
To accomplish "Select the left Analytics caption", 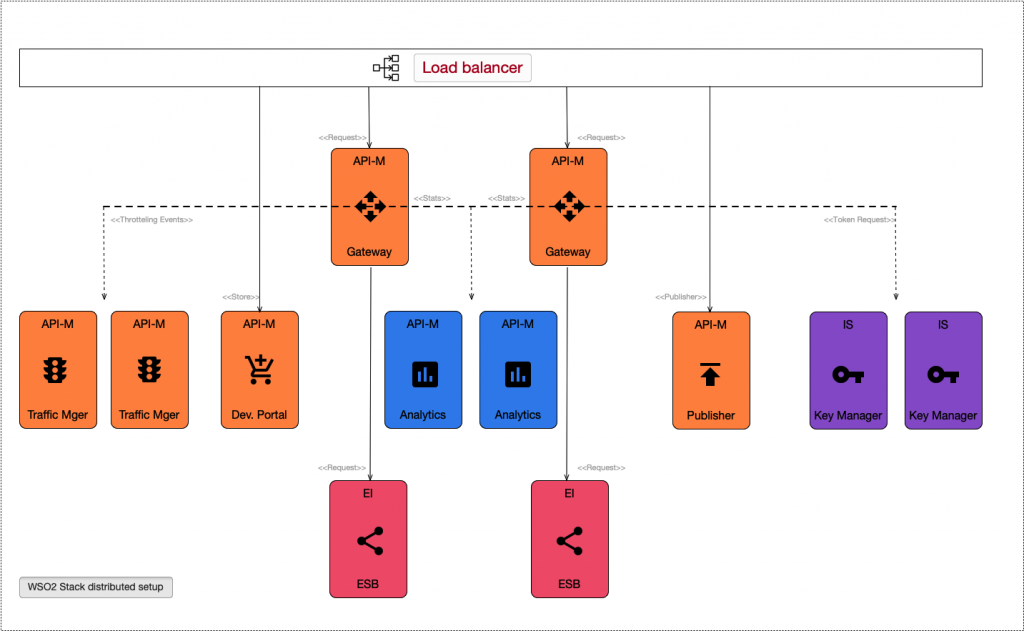I will 423,415.
